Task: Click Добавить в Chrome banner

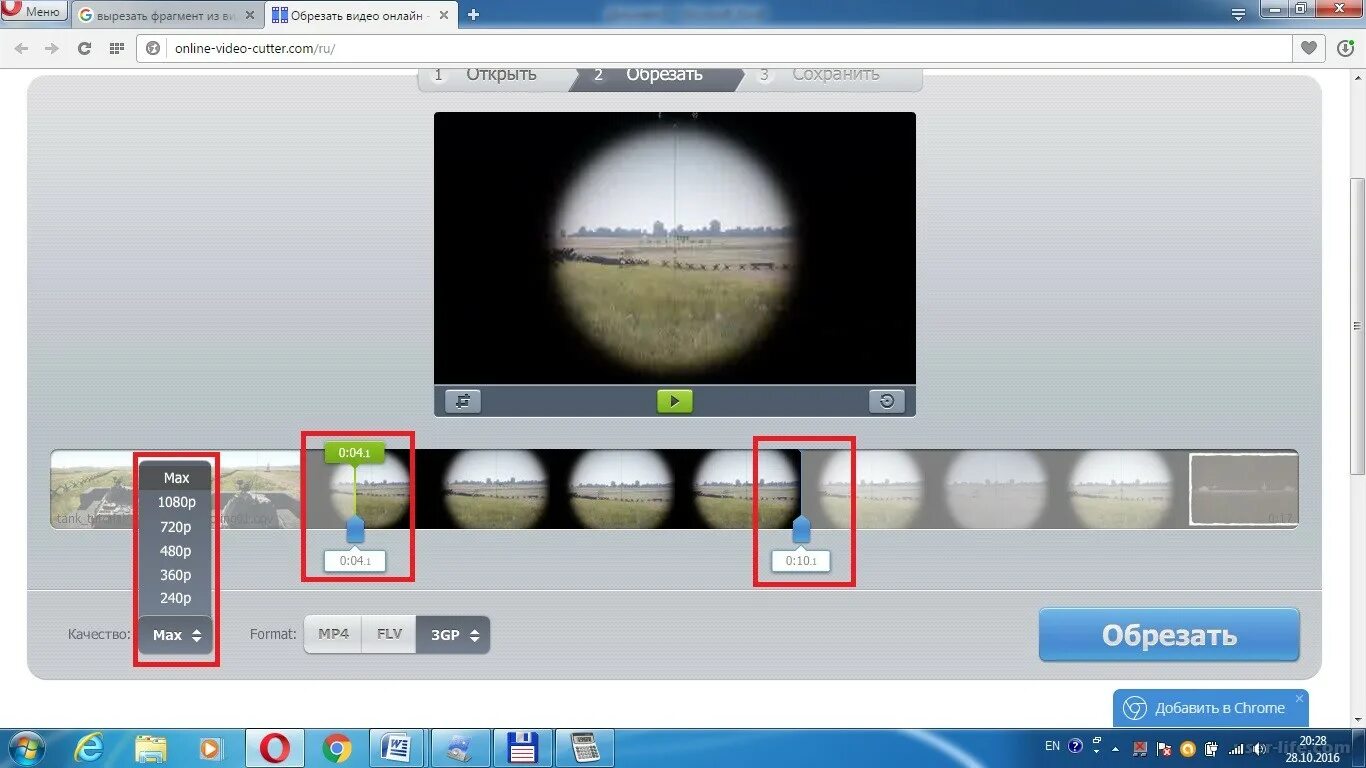Action: [1210, 708]
